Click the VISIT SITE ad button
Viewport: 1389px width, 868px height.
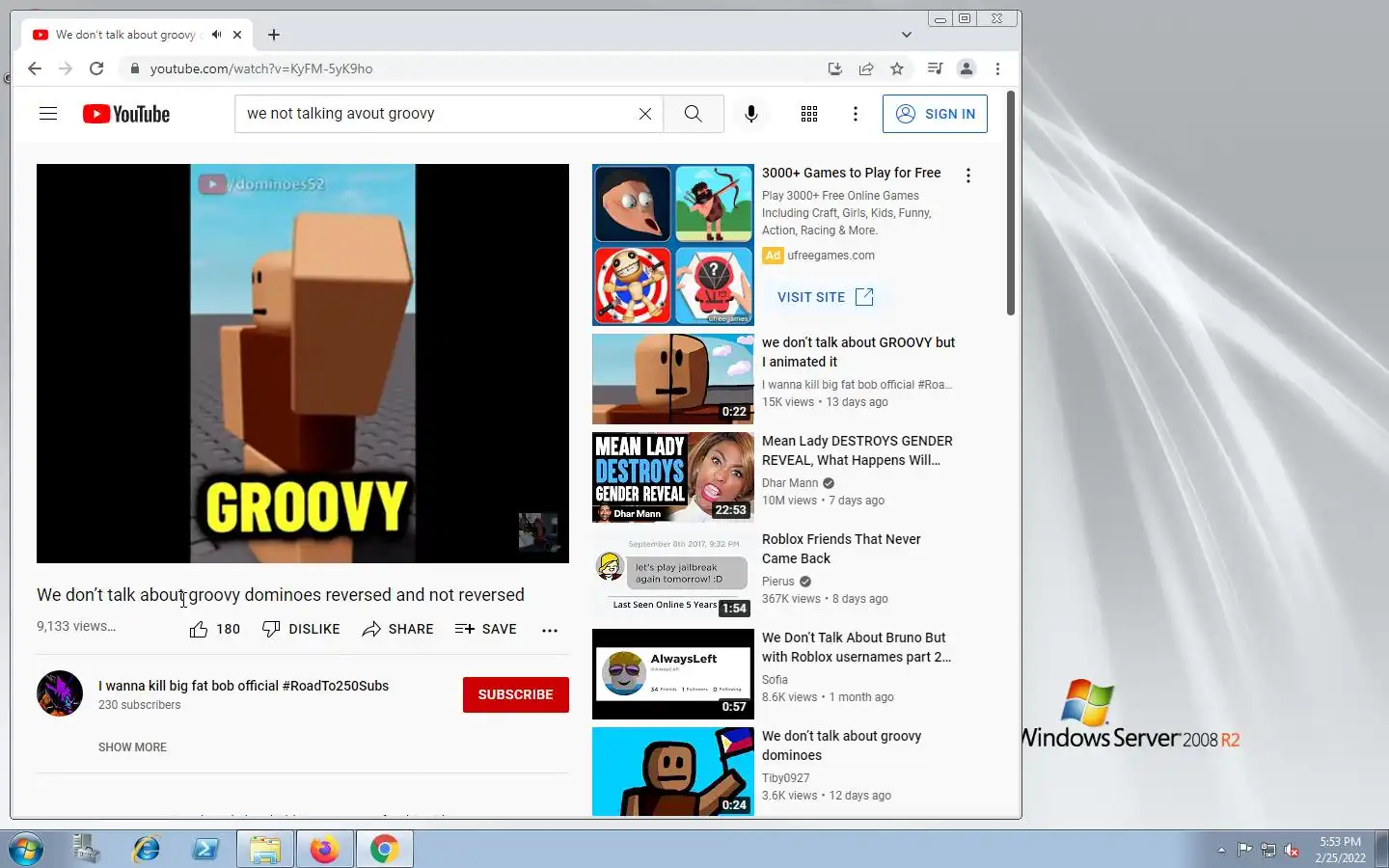[826, 297]
